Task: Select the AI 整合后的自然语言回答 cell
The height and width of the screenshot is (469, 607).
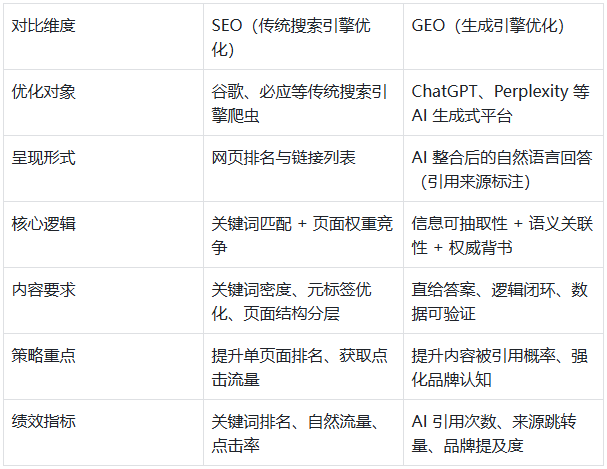Action: tap(499, 169)
